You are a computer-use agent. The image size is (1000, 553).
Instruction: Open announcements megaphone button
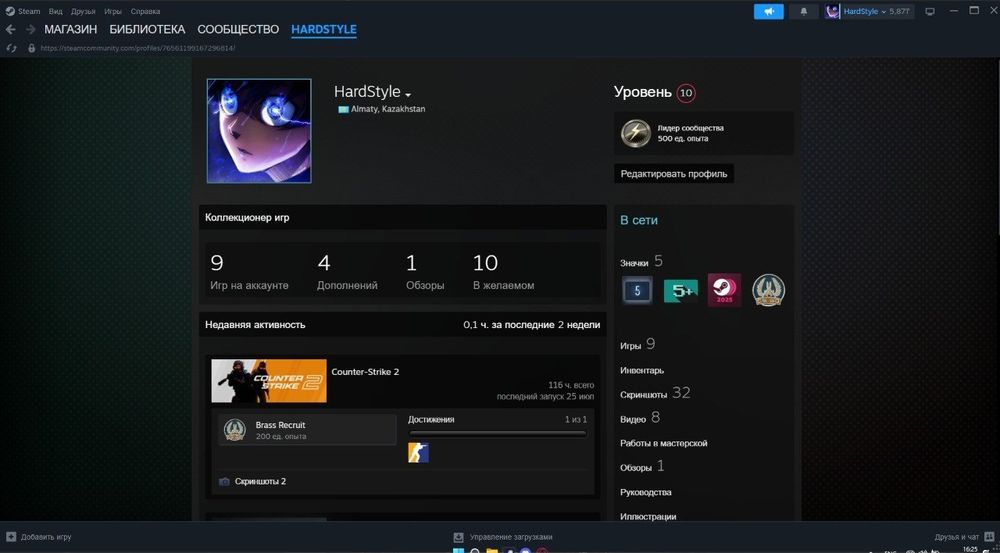pyautogui.click(x=768, y=11)
